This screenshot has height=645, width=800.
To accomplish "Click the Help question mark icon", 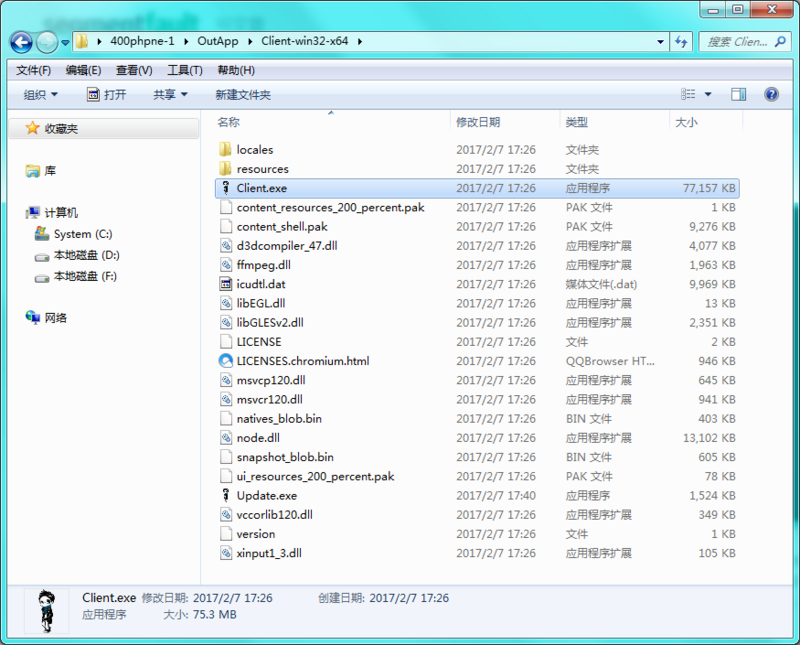I will pyautogui.click(x=770, y=93).
